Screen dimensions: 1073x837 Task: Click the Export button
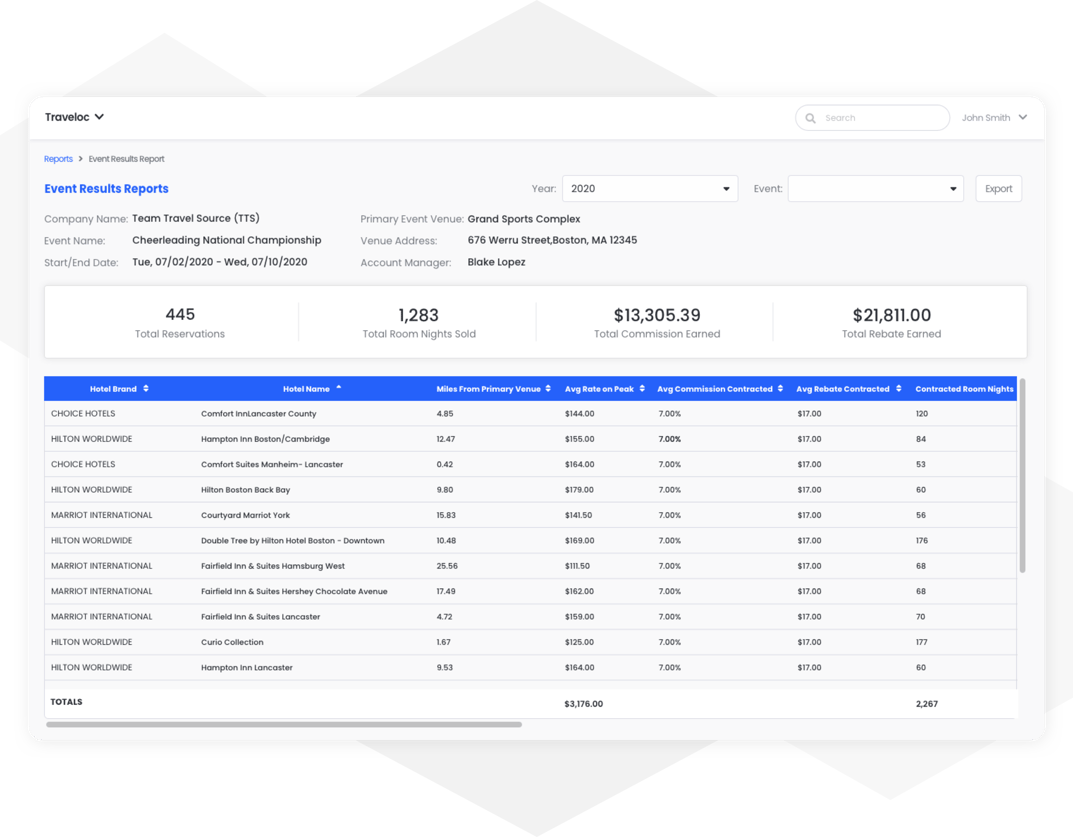(998, 189)
